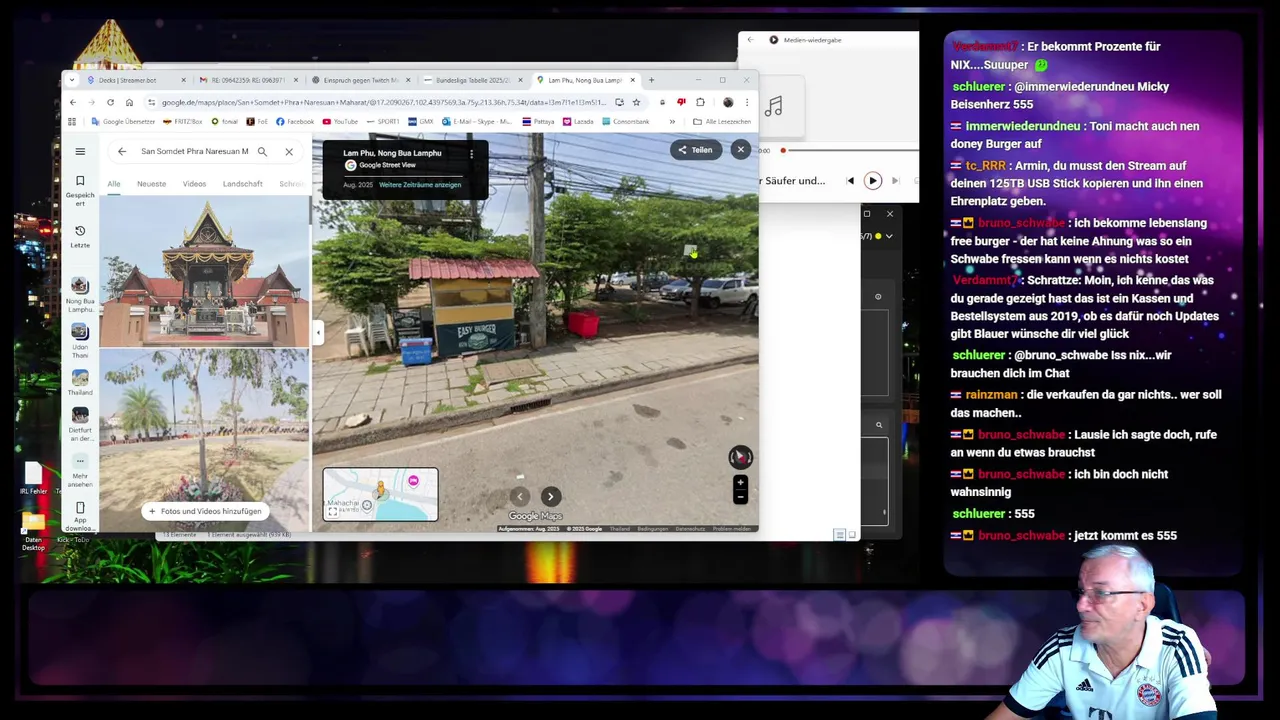
Task: Select the Nong Bua Lamphu recent place
Action: pyautogui.click(x=80, y=295)
